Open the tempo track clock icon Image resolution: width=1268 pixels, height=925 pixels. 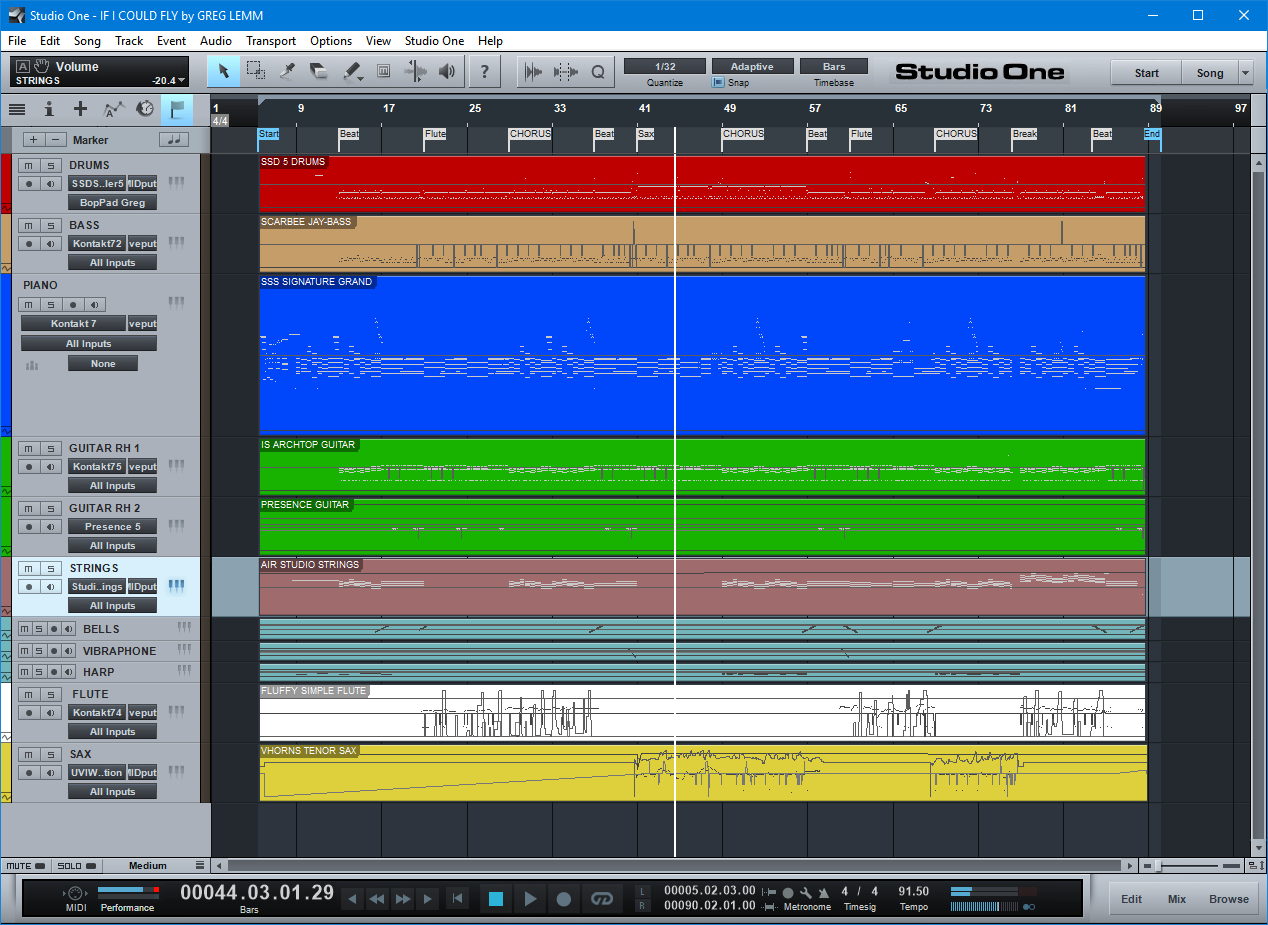146,109
